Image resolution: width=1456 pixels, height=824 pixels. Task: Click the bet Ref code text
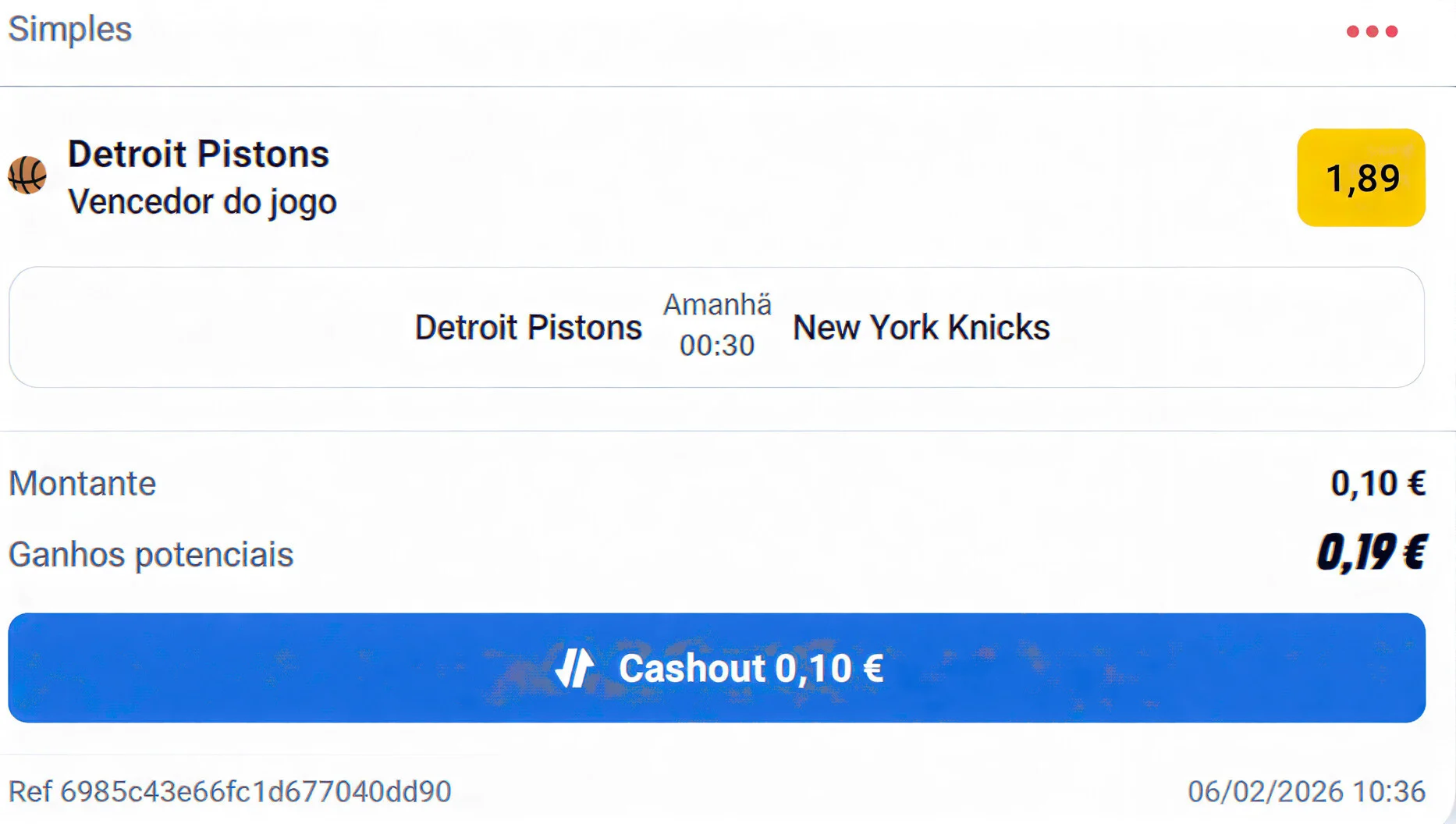(x=230, y=791)
